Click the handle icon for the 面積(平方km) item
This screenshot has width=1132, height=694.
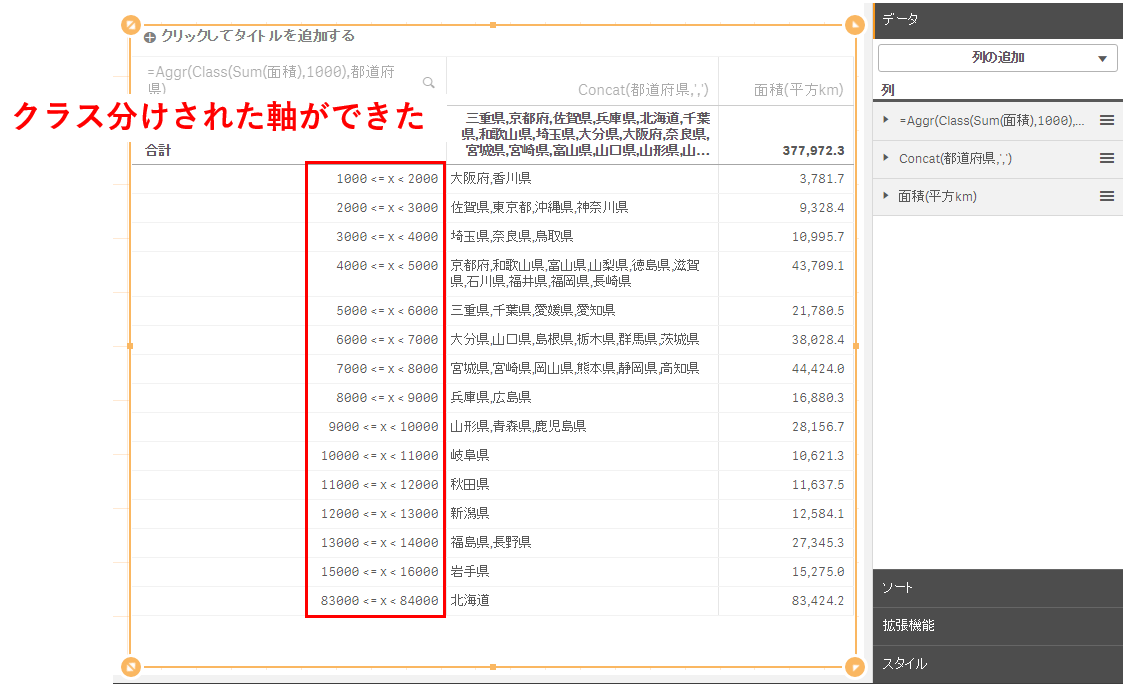point(1106,196)
